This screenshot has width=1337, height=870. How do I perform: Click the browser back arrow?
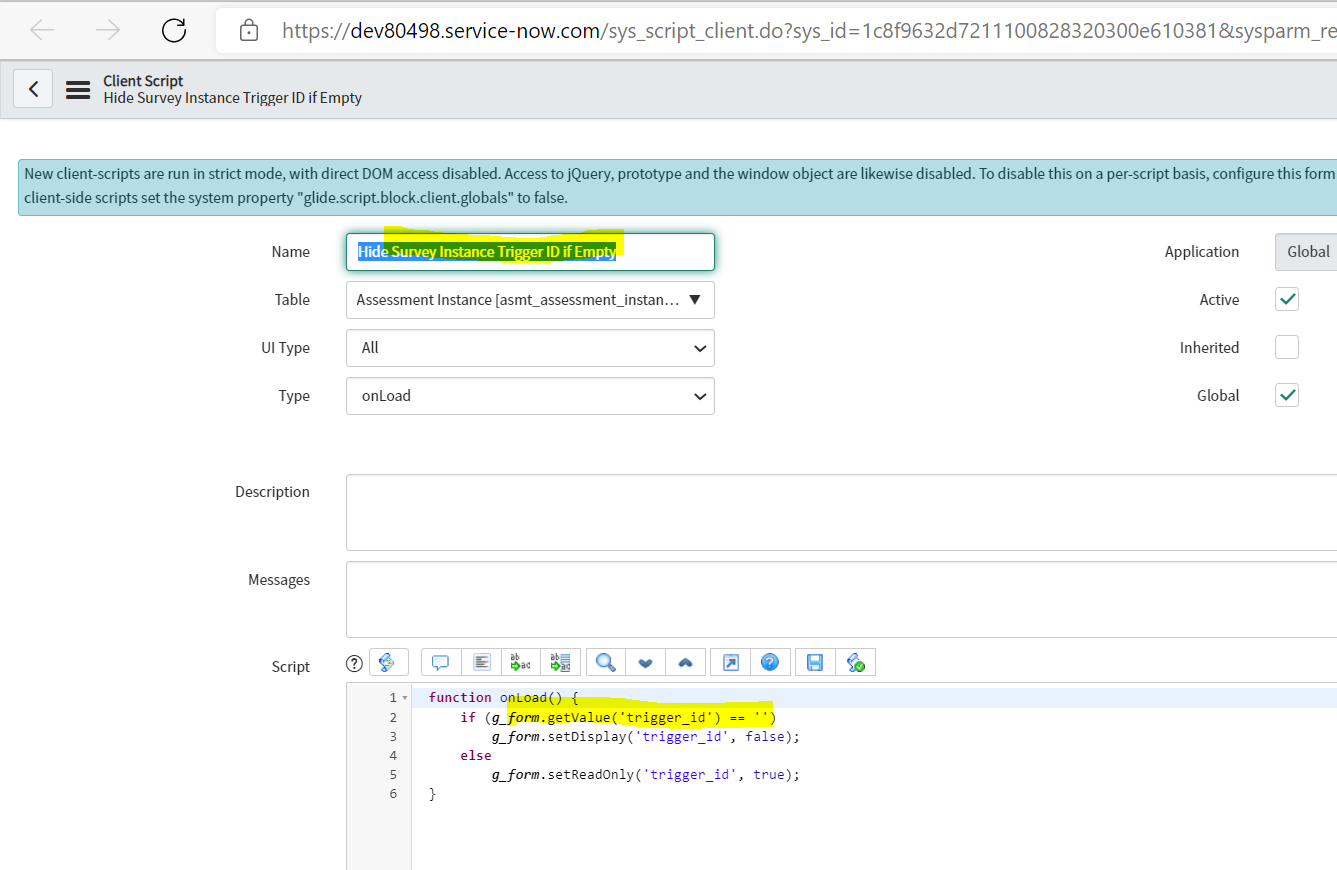(42, 31)
